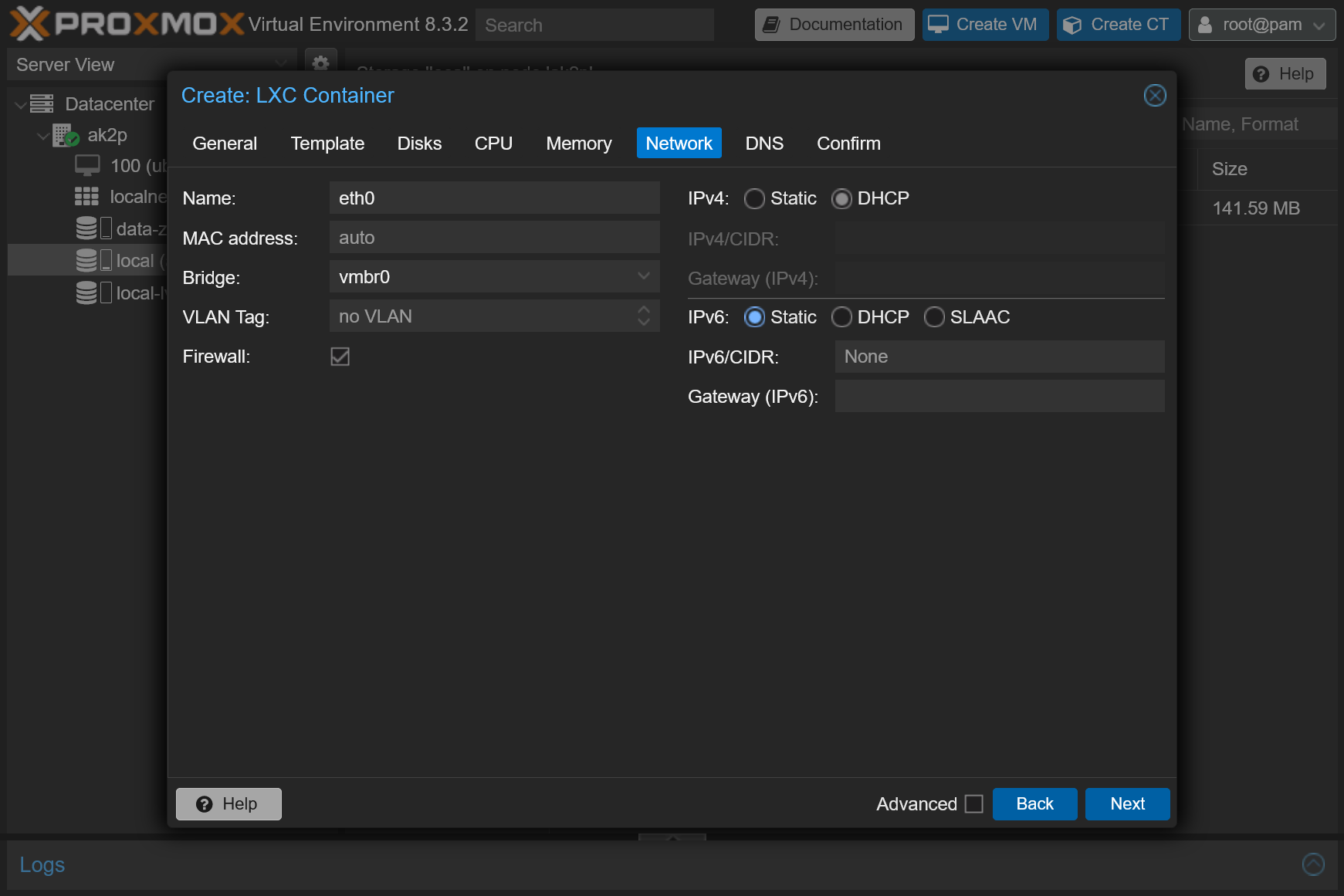Switch to the General tab
This screenshot has width=1344, height=896.
click(x=225, y=144)
